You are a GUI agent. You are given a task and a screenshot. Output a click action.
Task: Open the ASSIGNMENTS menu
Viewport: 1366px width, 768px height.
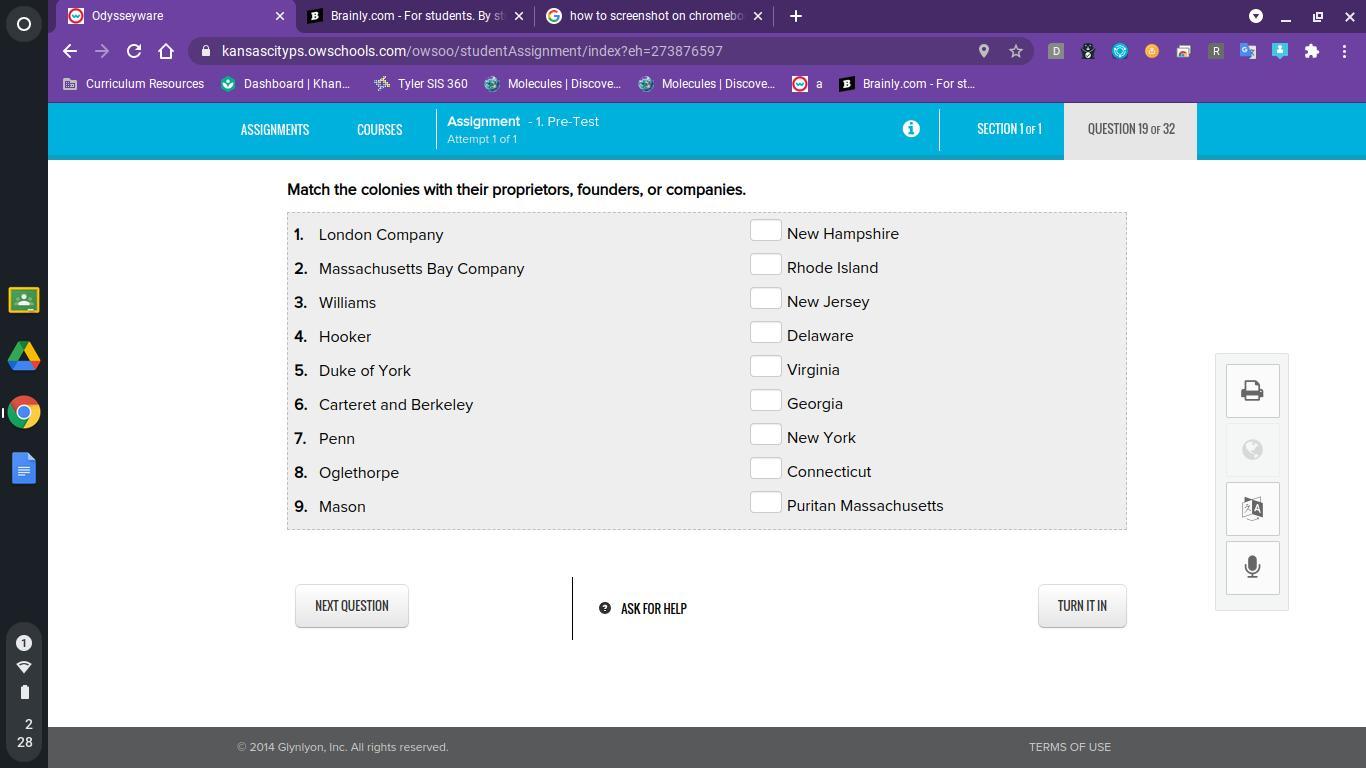[275, 130]
